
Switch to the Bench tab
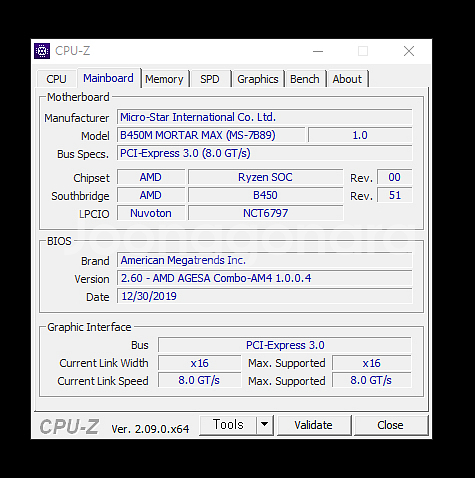tap(305, 79)
